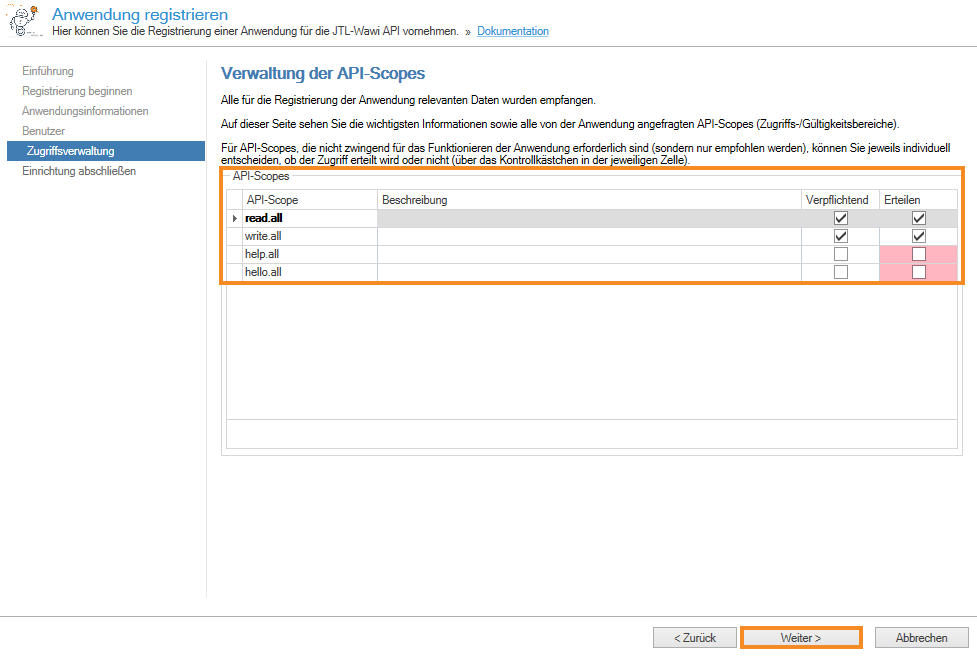Select the Benutzer step in the sidebar
The height and width of the screenshot is (656, 977).
[43, 131]
